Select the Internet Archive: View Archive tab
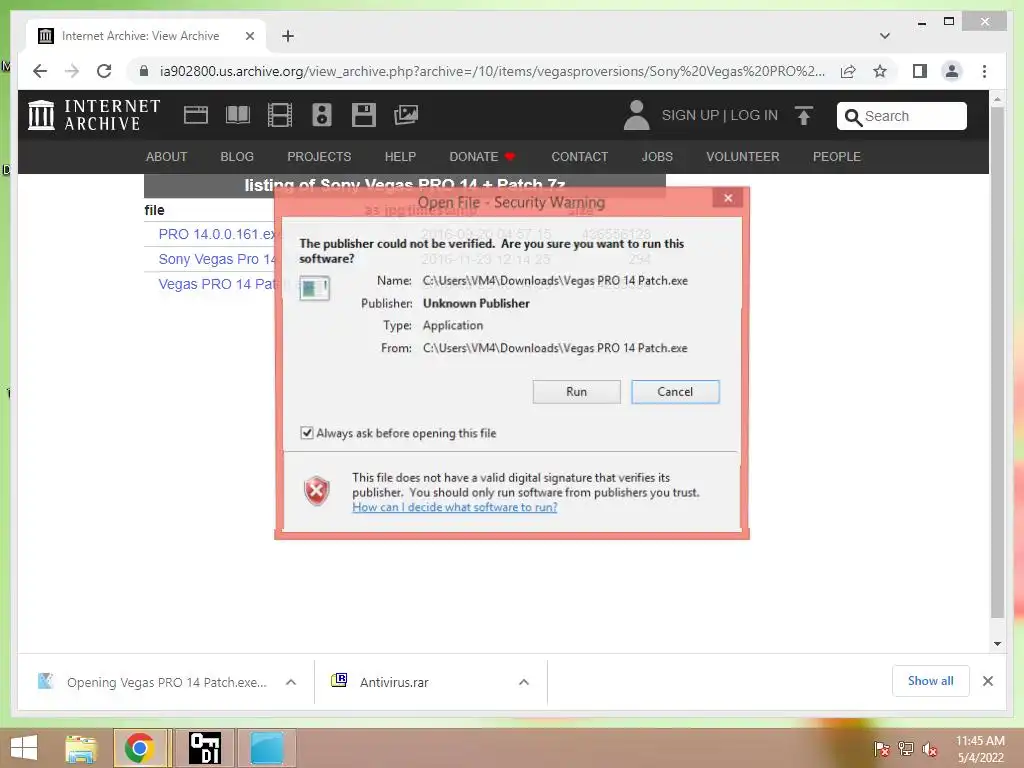The height and width of the screenshot is (768, 1024). [146, 36]
